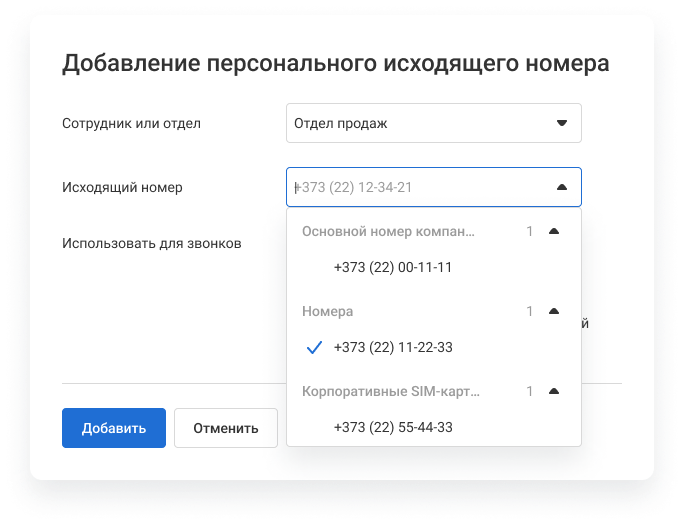Viewport: 684px width, 525px height.
Task: Collapse the Основной номер компании group arrow
Action: (x=554, y=232)
